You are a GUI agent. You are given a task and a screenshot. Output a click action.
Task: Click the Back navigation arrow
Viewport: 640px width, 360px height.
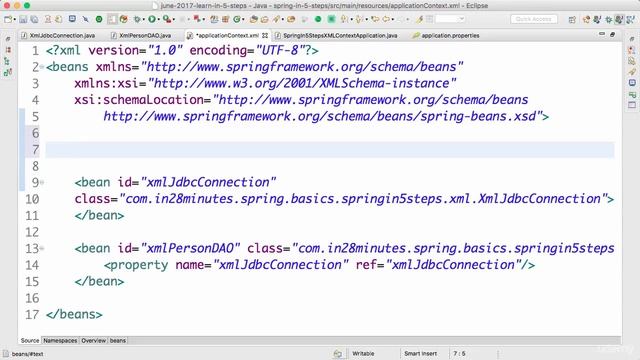(x=386, y=19)
